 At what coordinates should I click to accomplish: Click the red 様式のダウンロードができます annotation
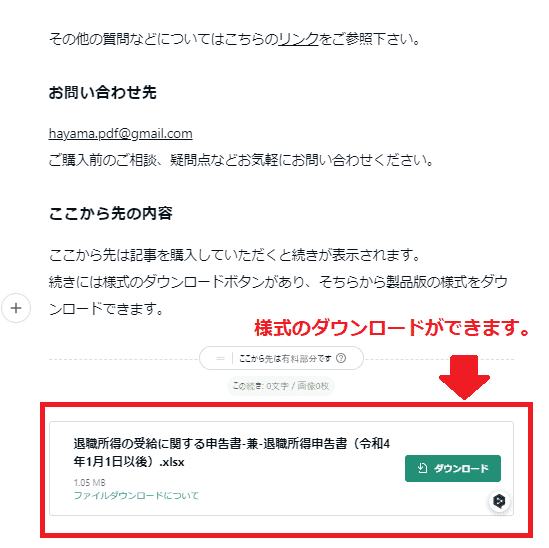[391, 327]
